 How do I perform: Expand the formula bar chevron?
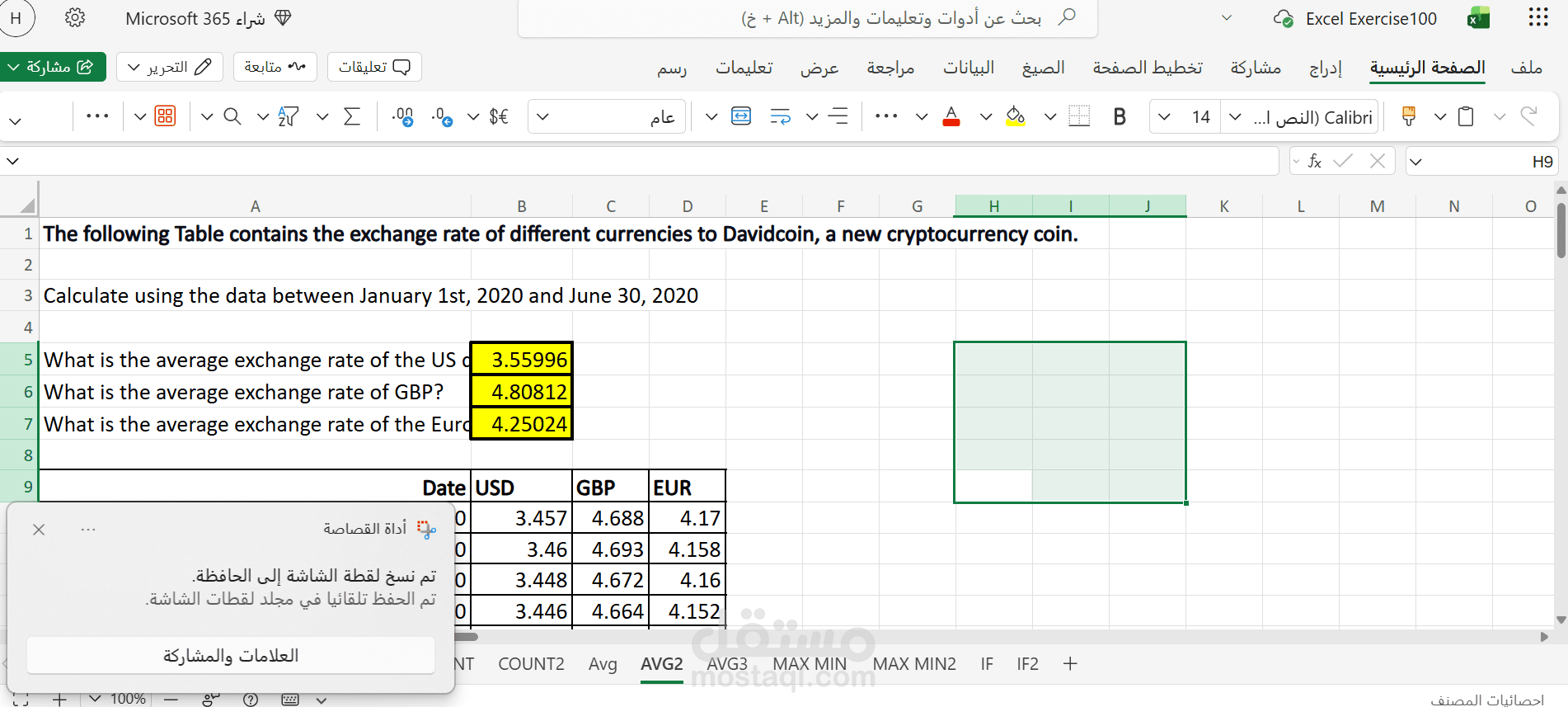pyautogui.click(x=12, y=161)
